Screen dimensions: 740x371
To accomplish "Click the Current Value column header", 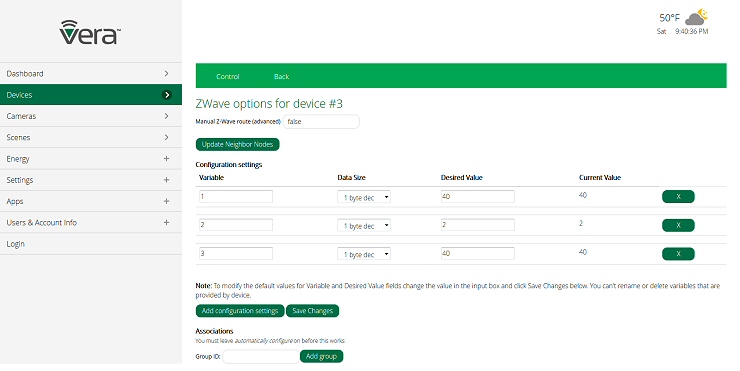I will pos(600,177).
